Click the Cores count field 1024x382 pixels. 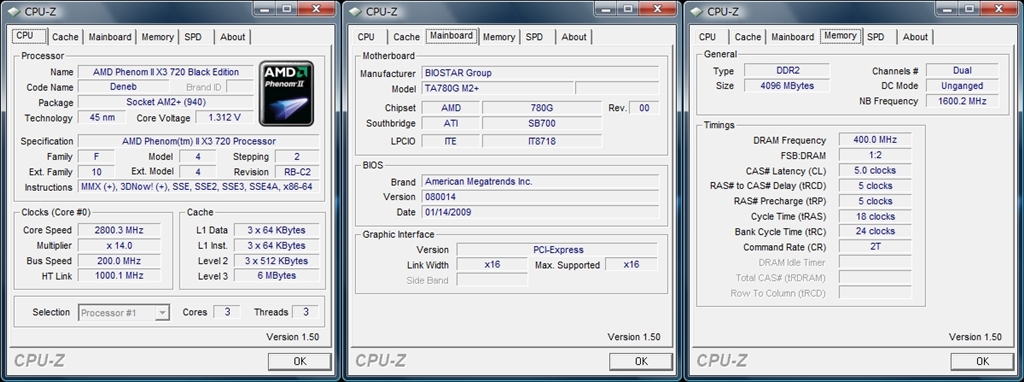pos(227,312)
